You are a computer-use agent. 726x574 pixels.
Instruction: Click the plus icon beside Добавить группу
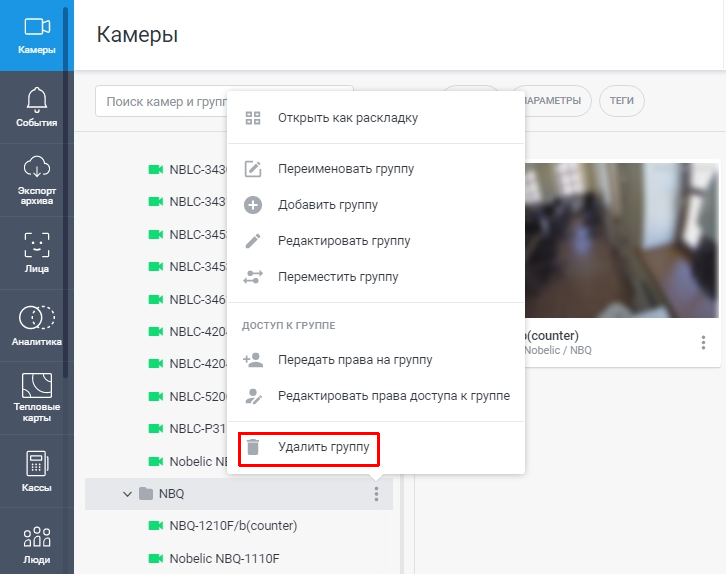coord(253,205)
